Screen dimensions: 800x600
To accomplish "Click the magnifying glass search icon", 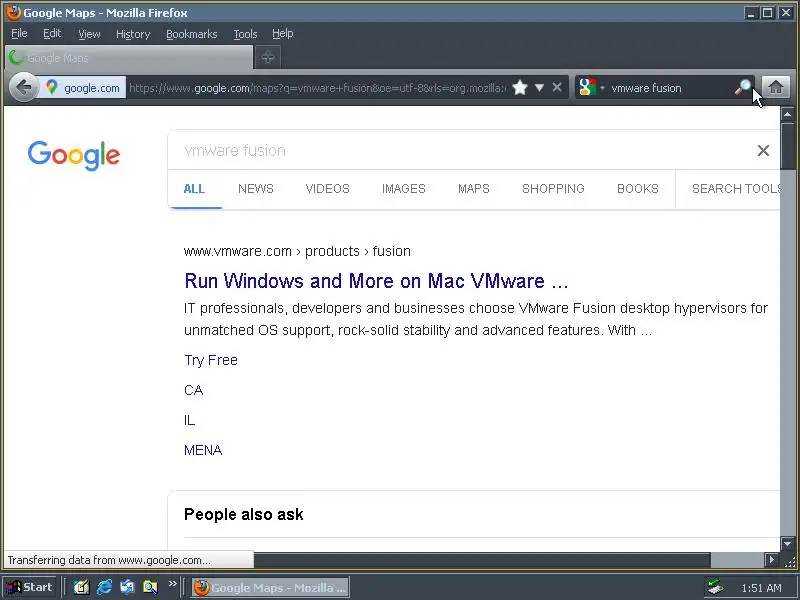I will [743, 88].
